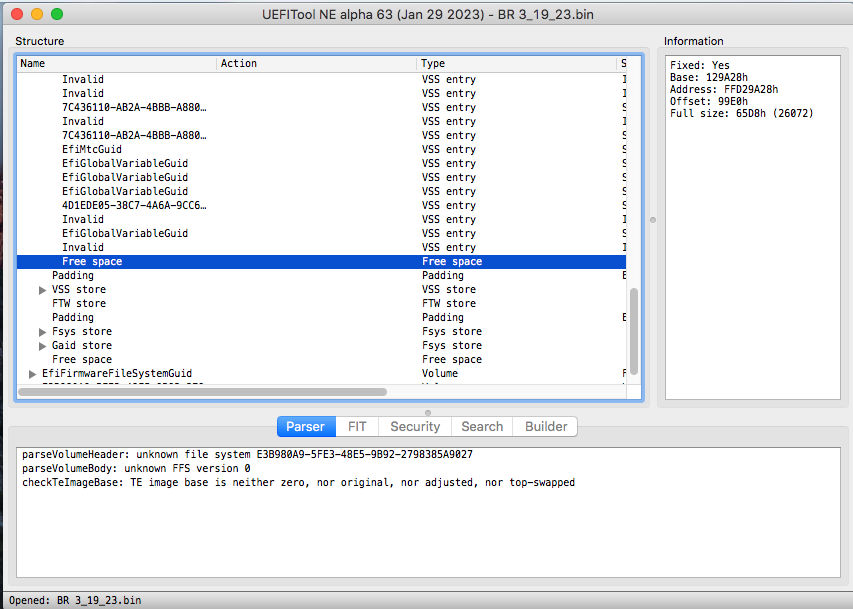Viewport: 853px width, 609px height.
Task: Click the Opened: BR 3_19_23.bin status text
Action: coord(75,601)
